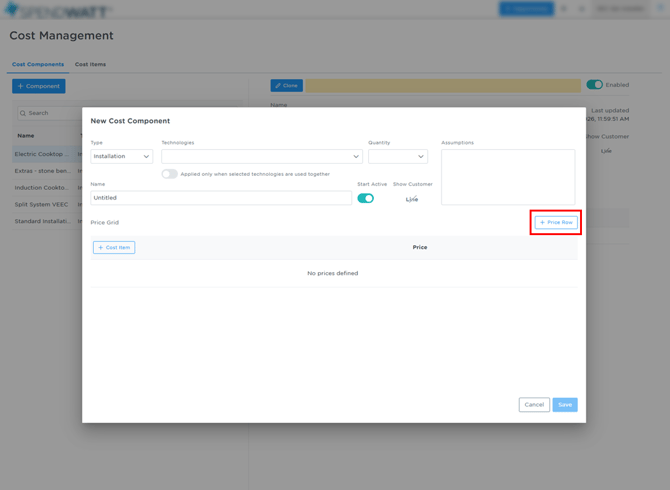Click the + Component button
670x490 pixels.
(x=39, y=86)
